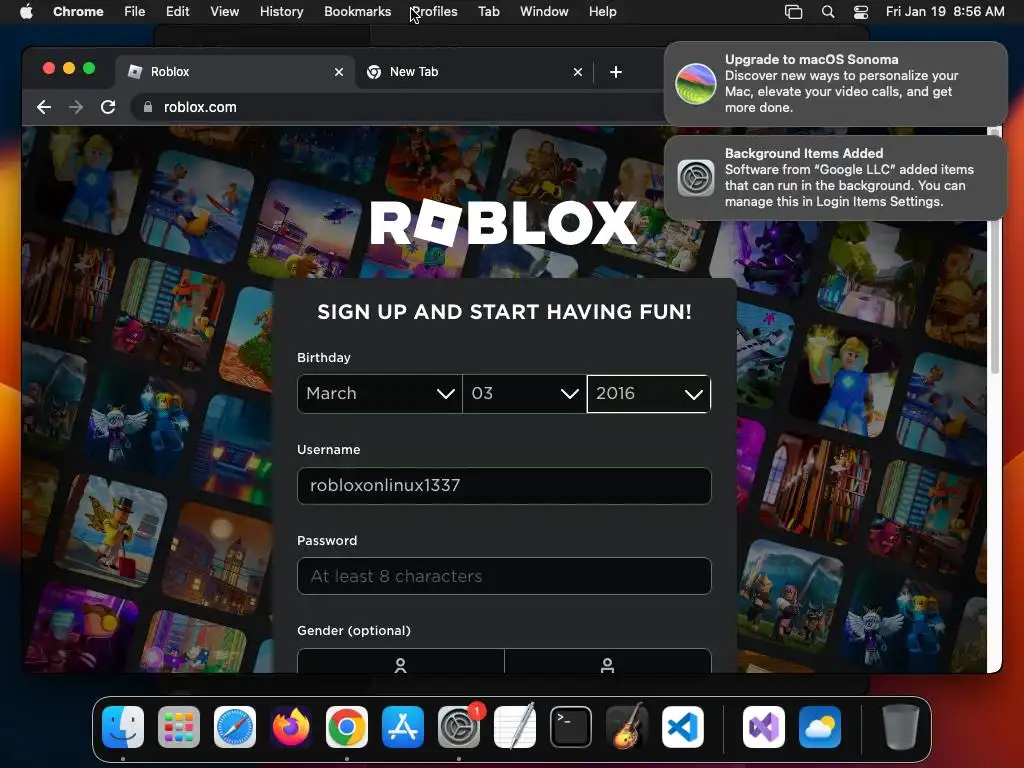This screenshot has height=768, width=1024.
Task: Open the Bookmarks menu
Action: (x=358, y=11)
